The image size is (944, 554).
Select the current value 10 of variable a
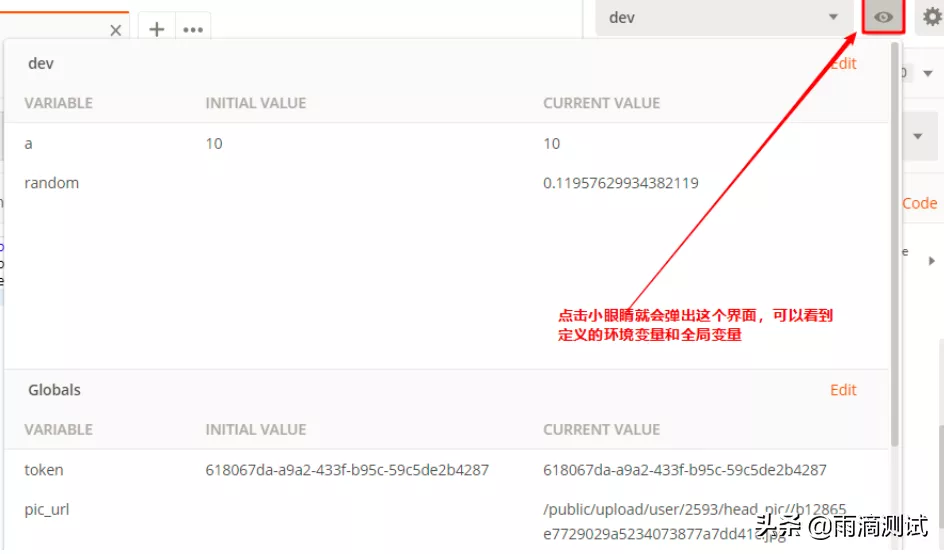551,144
